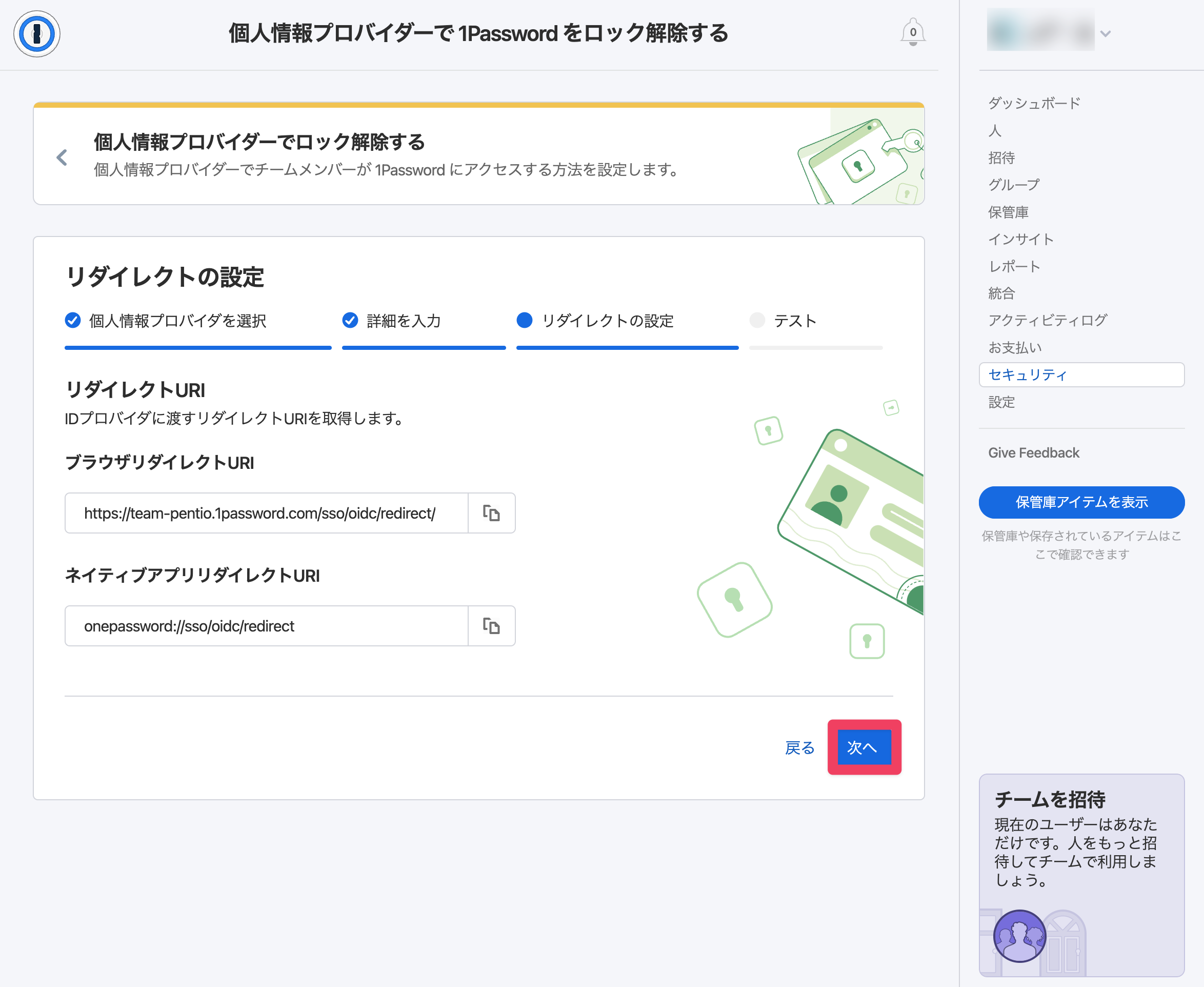Open 保管庫 in sidebar

[1008, 212]
